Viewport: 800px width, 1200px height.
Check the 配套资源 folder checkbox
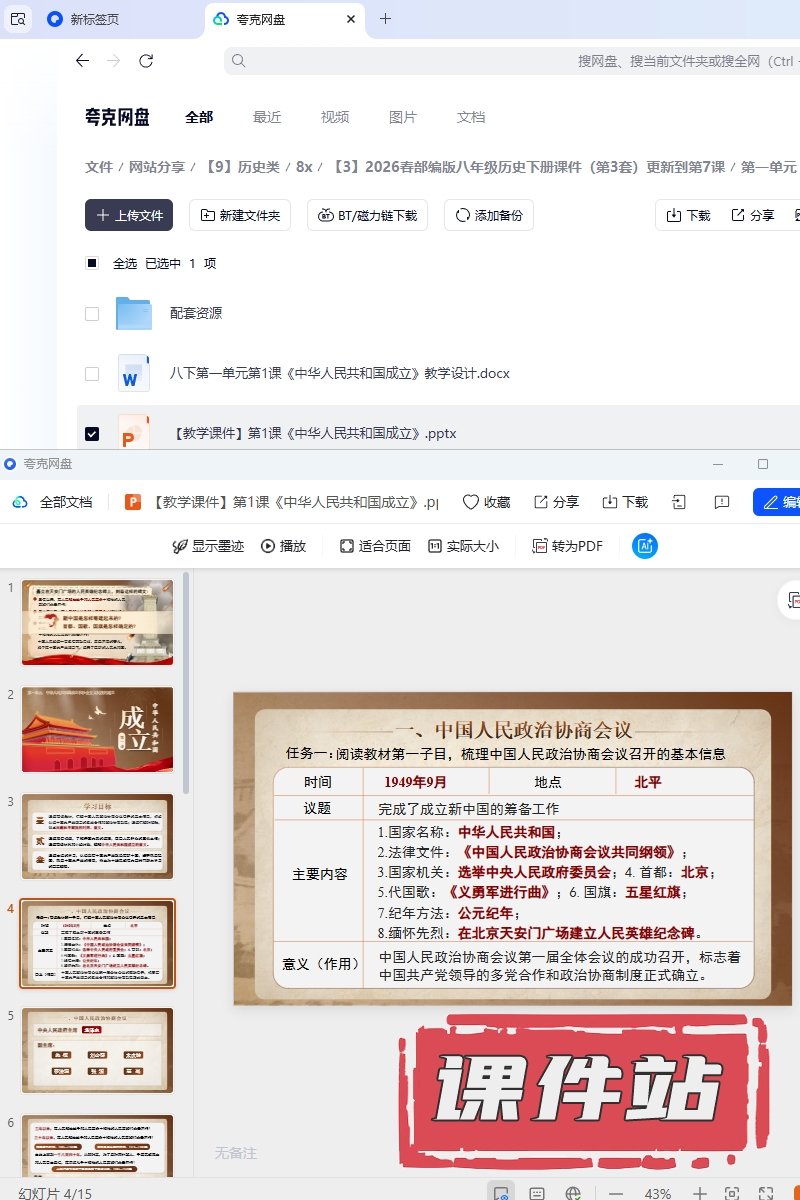(x=92, y=314)
